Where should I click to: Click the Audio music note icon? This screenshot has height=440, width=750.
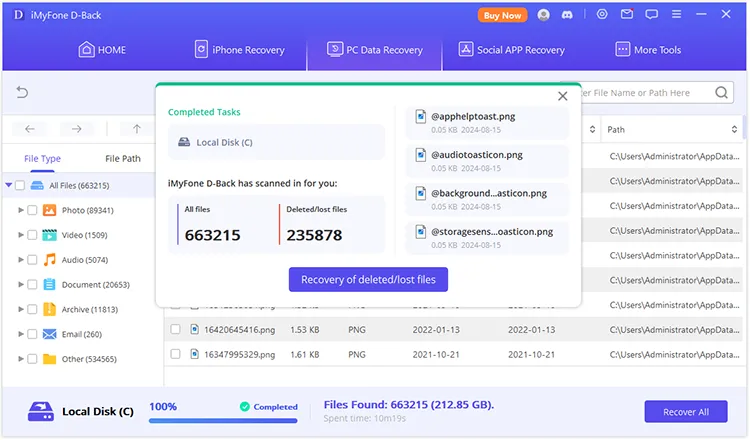[49, 260]
